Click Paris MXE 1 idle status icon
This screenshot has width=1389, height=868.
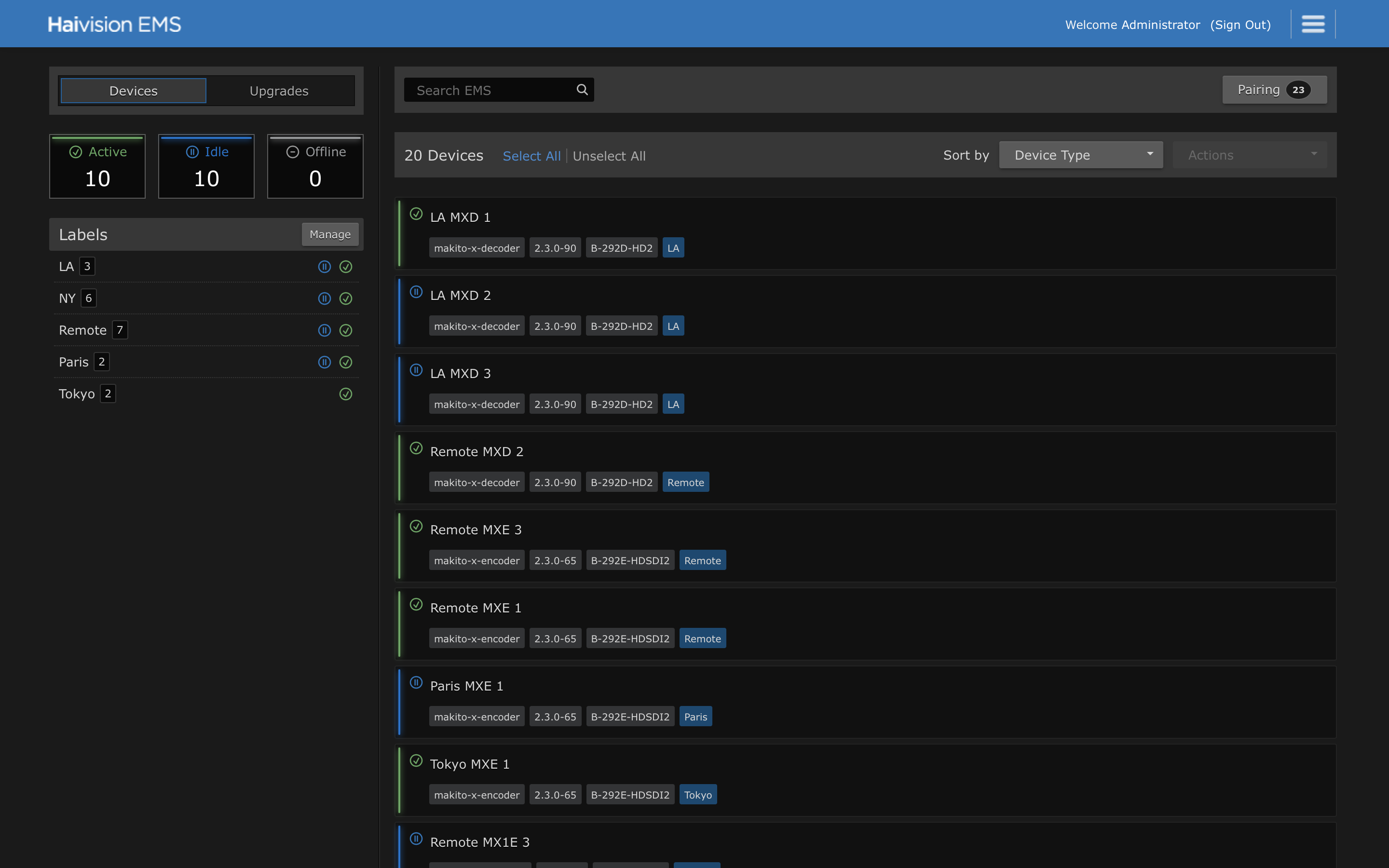pyautogui.click(x=416, y=682)
